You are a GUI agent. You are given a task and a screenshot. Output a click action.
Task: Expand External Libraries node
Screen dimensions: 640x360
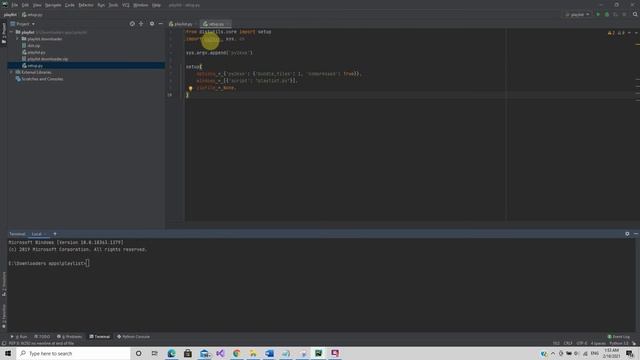(11, 72)
